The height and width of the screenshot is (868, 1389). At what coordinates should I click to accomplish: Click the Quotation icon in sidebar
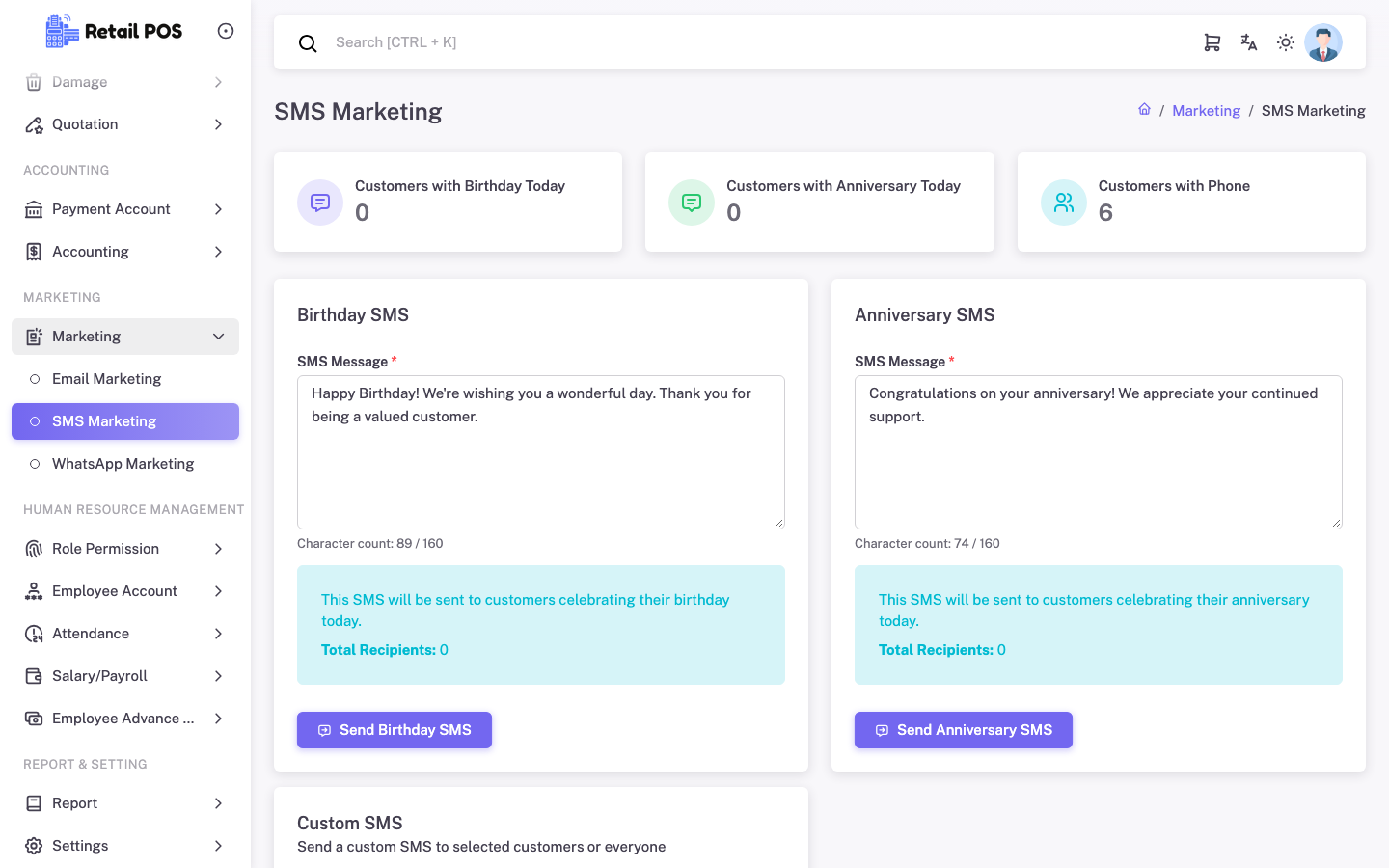coord(34,124)
